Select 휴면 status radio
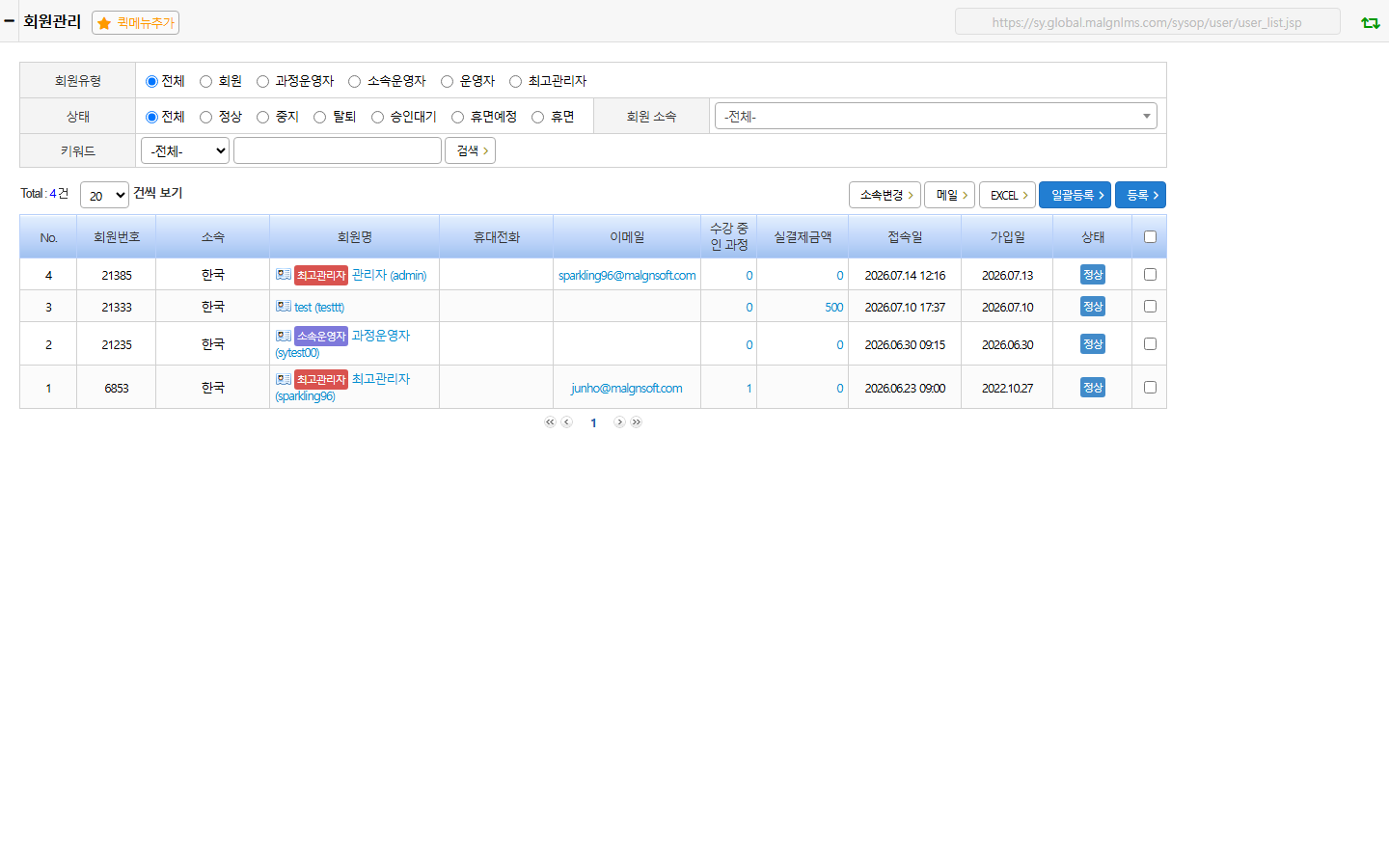1389x868 pixels. point(537,118)
